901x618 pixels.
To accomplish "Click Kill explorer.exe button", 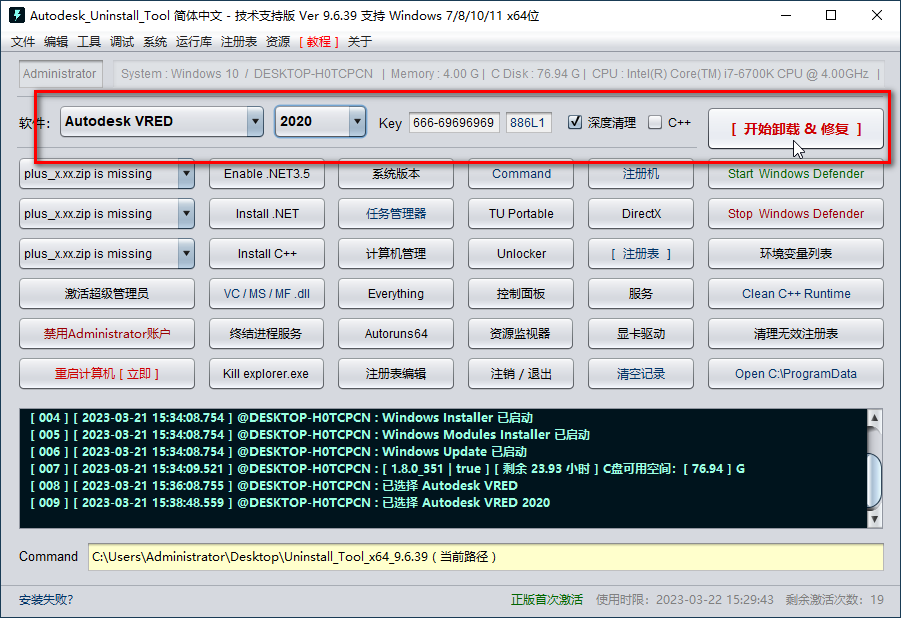I will tap(267, 374).
